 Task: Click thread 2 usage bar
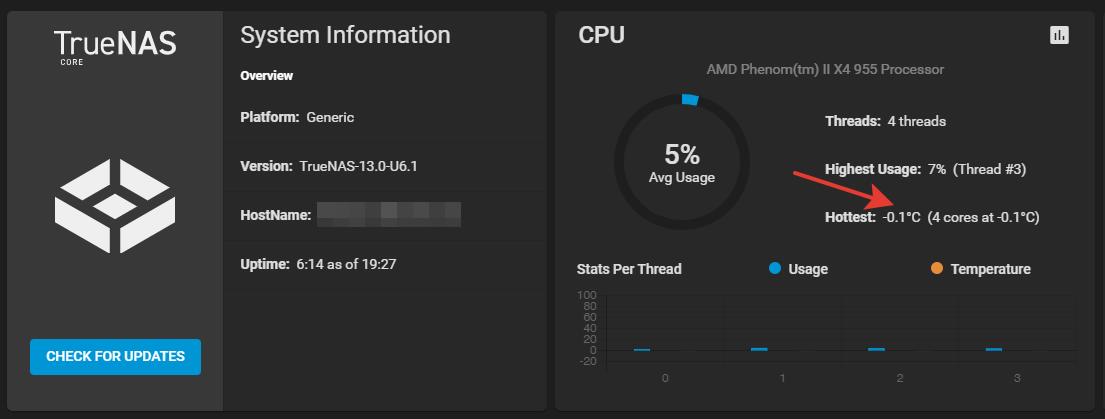(876, 349)
